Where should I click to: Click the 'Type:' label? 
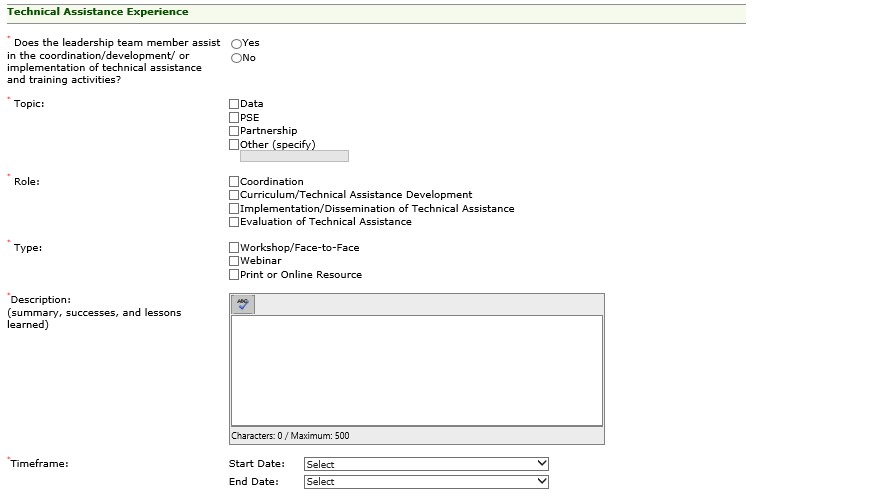pyautogui.click(x=28, y=248)
